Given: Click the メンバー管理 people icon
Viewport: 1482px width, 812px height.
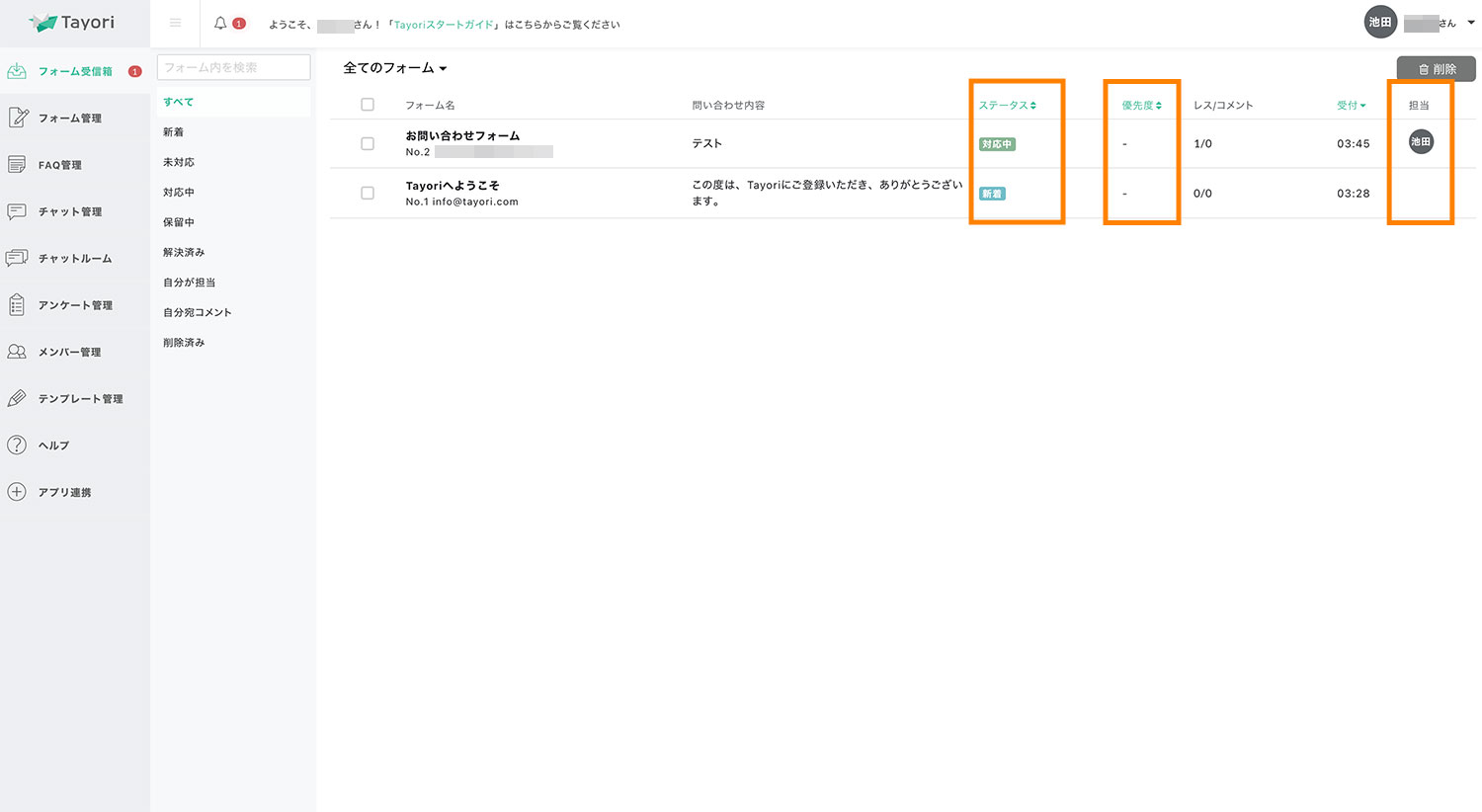Looking at the screenshot, I should [17, 352].
